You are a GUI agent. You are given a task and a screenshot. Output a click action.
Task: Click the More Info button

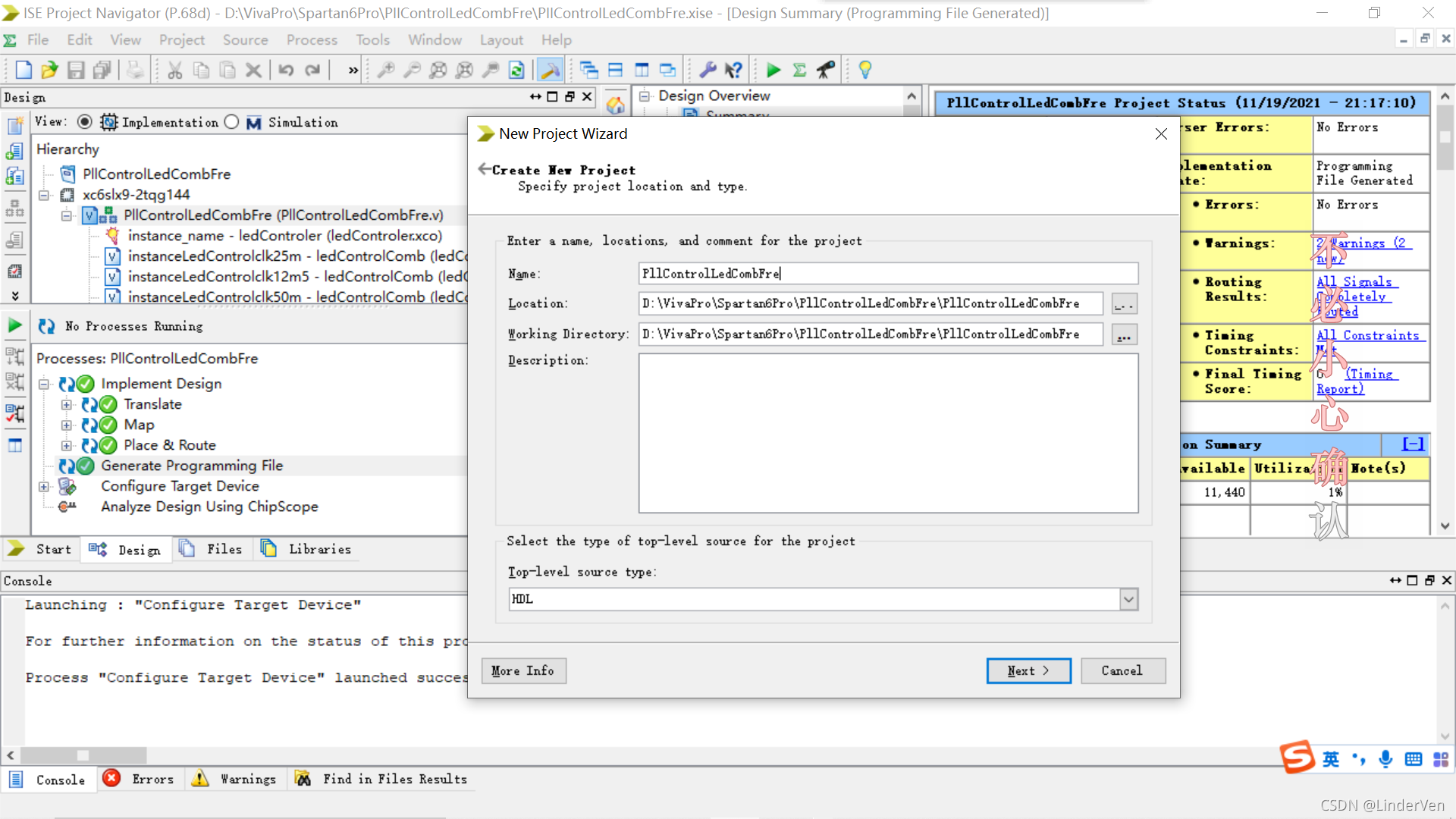[x=522, y=670]
